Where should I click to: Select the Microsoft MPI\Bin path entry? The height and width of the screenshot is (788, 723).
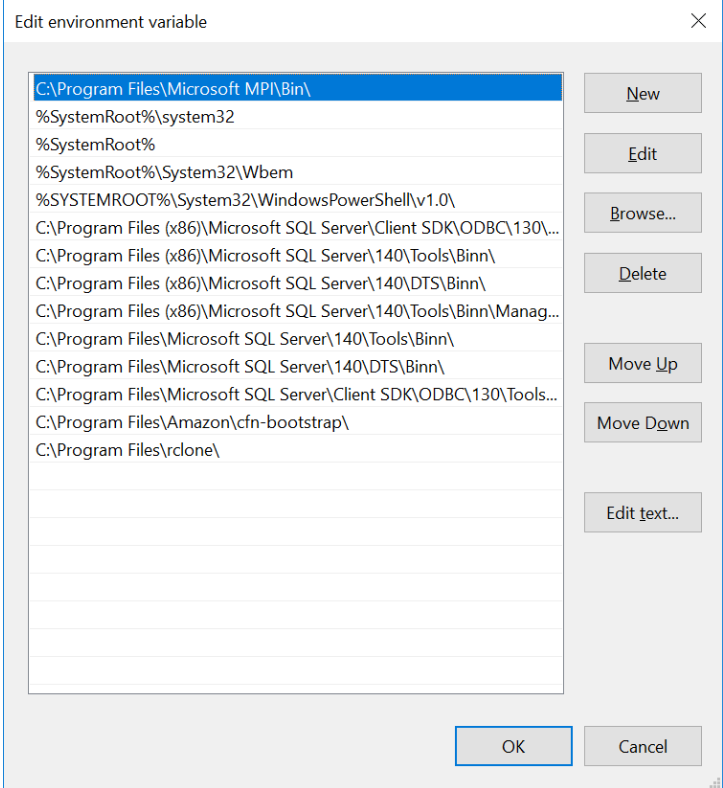[x=175, y=88]
